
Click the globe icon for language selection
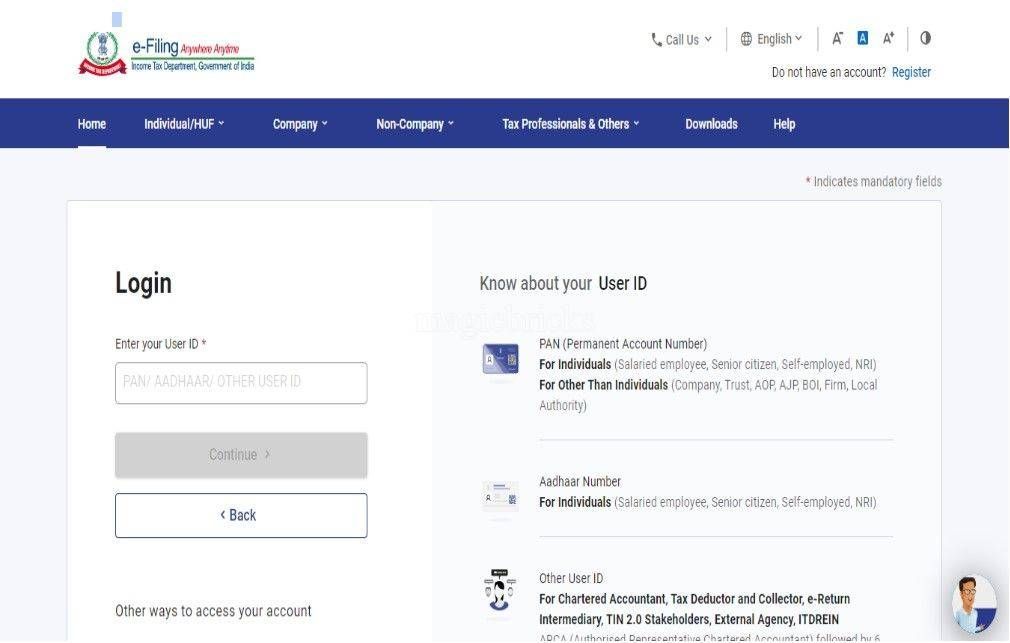(745, 39)
